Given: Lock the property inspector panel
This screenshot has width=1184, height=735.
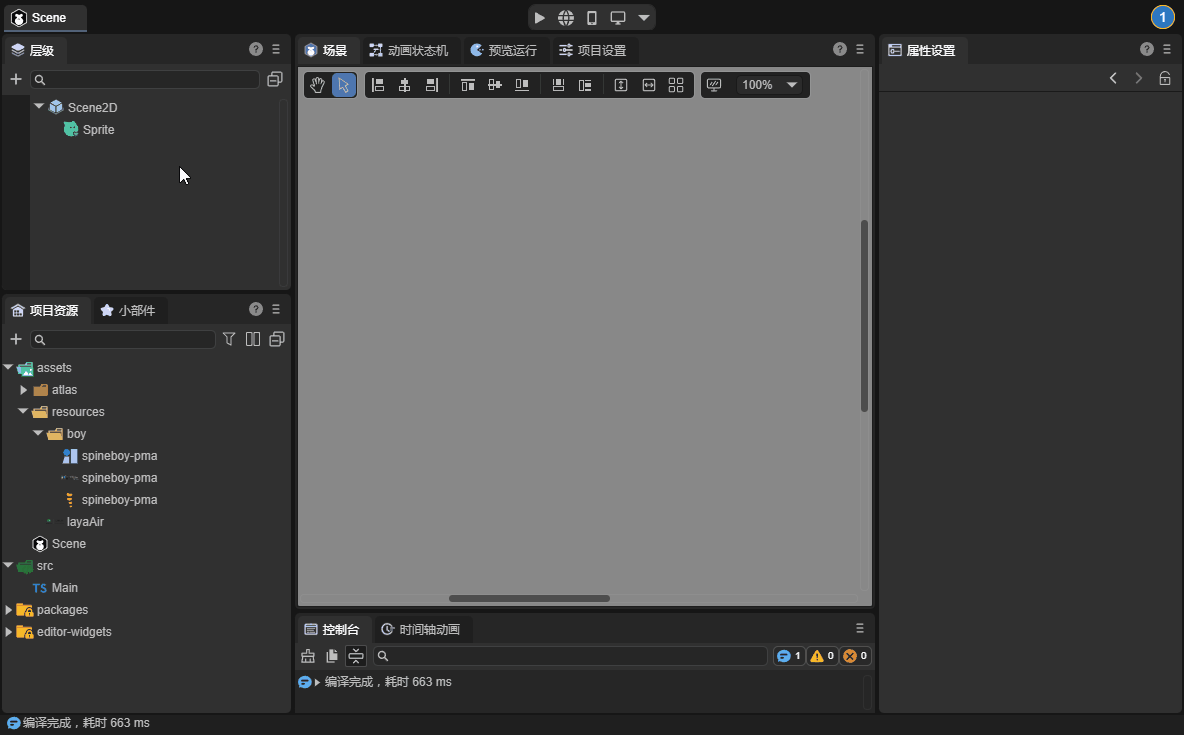Looking at the screenshot, I should click(x=1165, y=78).
